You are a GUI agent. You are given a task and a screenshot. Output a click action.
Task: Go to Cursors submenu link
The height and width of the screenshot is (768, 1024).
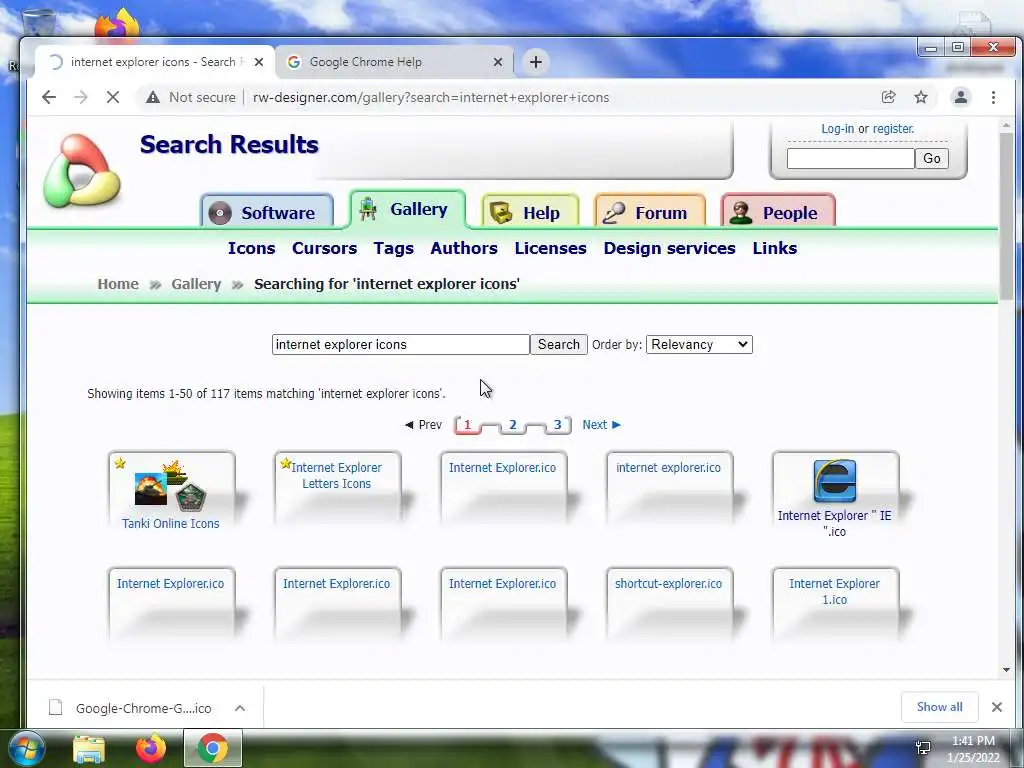(325, 248)
